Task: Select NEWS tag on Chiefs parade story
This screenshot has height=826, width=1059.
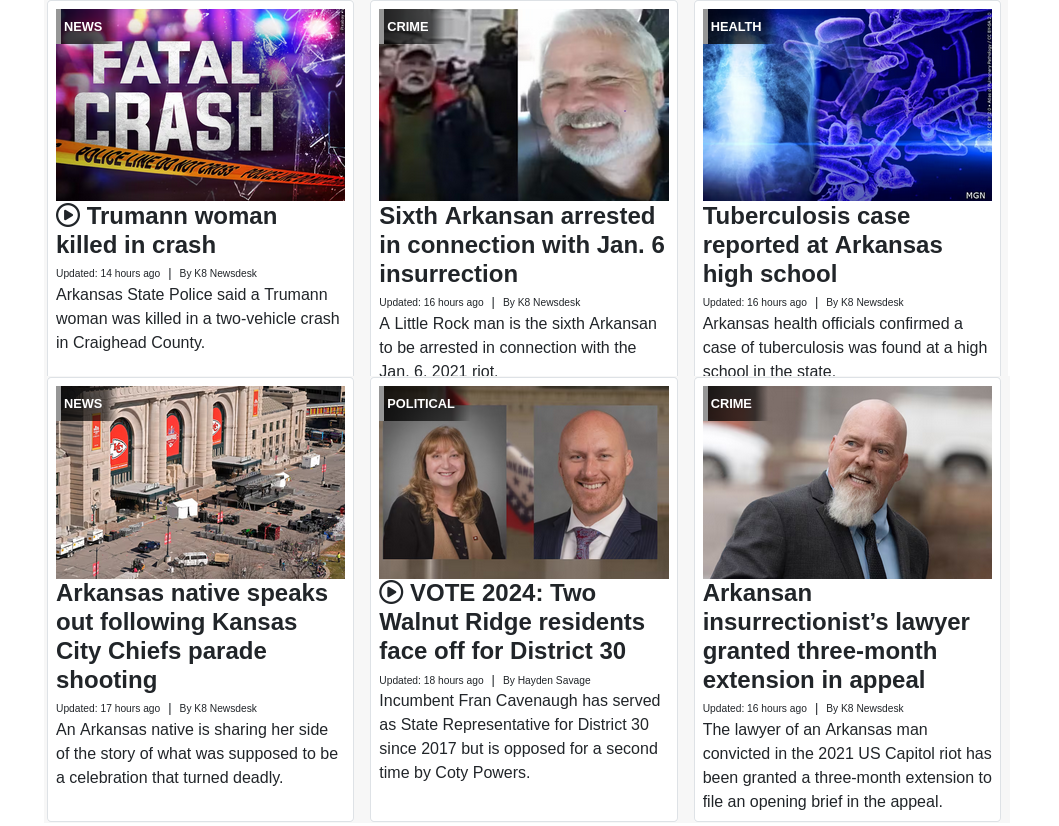Action: (82, 403)
